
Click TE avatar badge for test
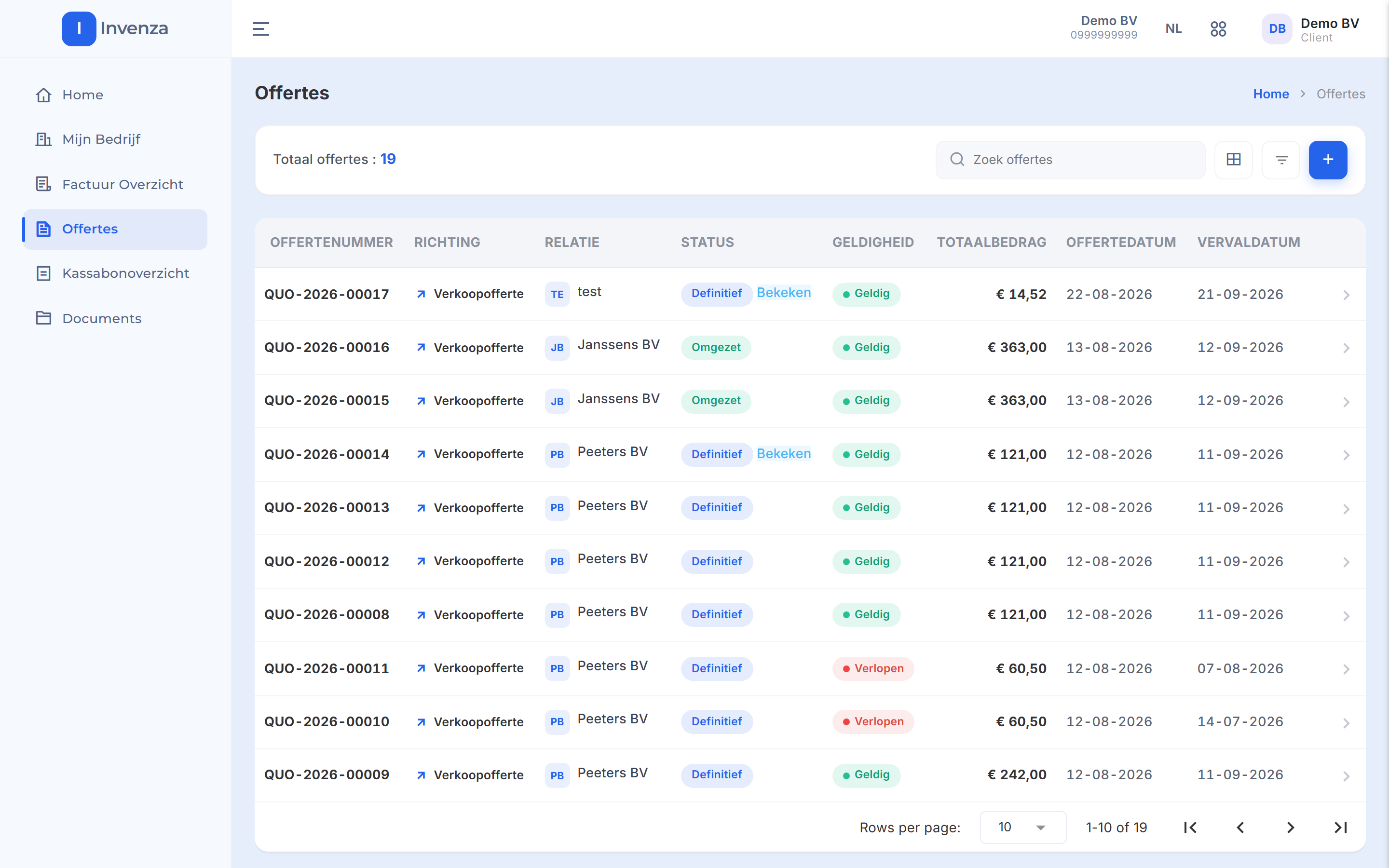(x=557, y=294)
